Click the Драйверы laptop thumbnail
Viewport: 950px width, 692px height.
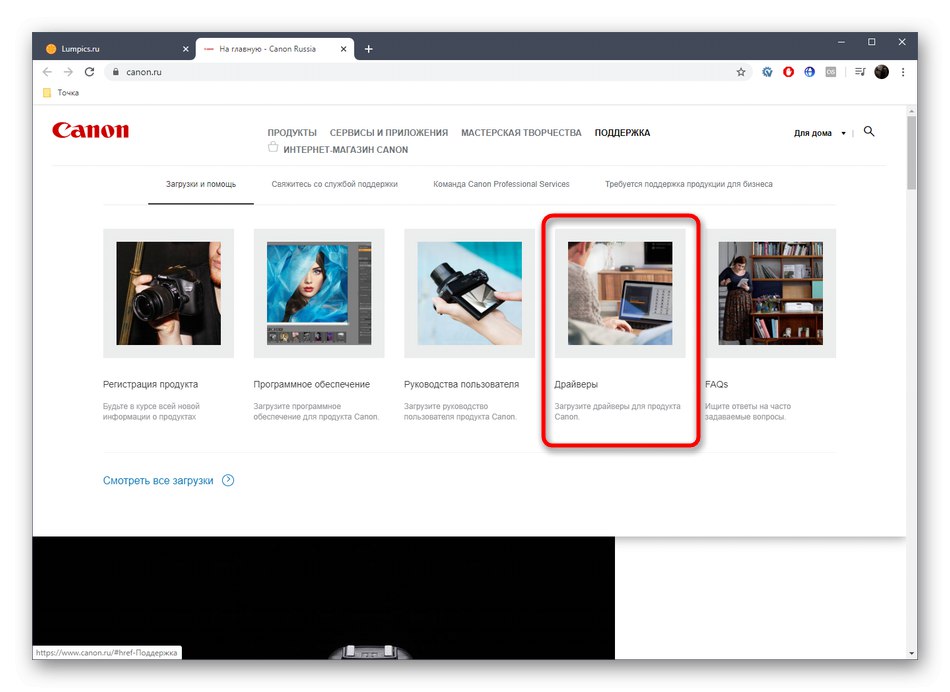pos(620,293)
